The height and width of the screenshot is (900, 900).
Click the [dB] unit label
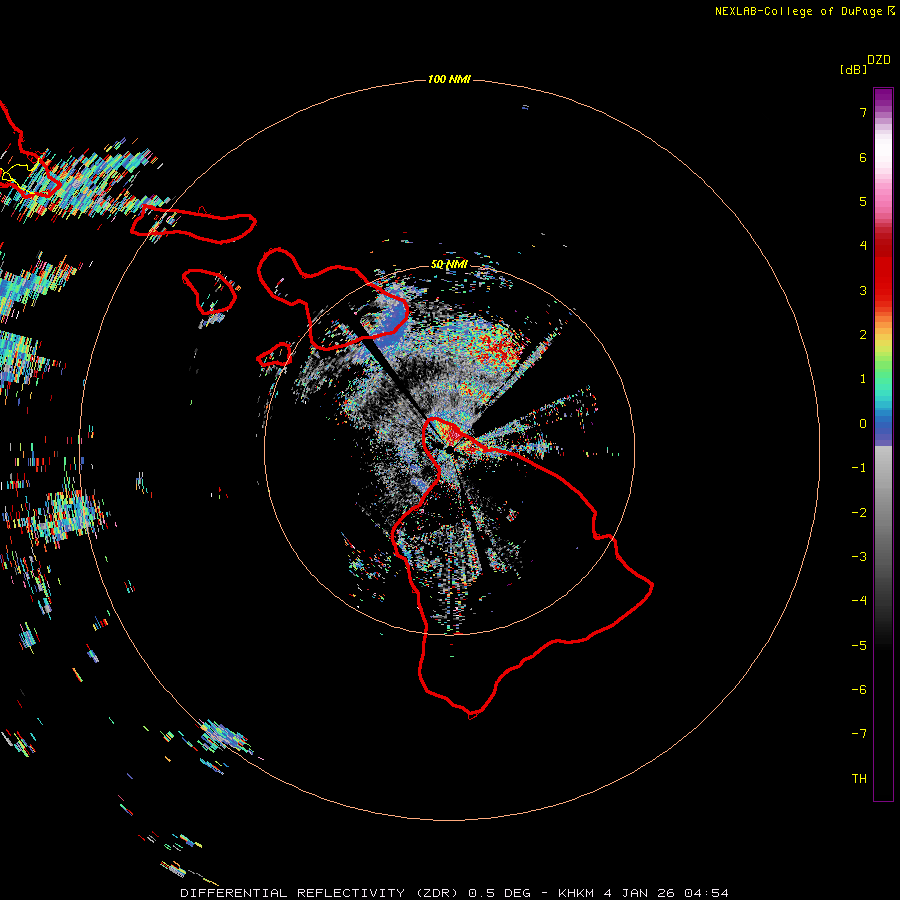[x=853, y=69]
